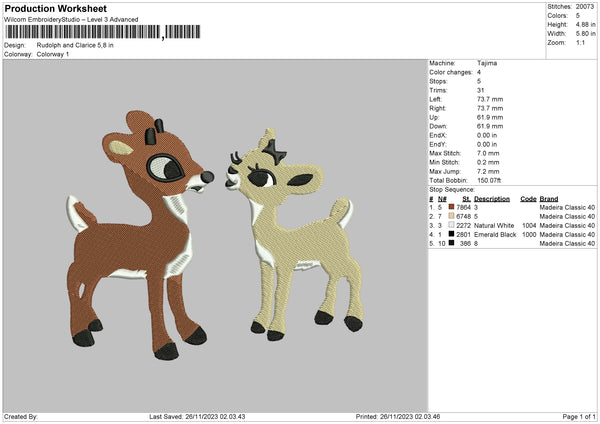Click the Height value '4.88 in'
This screenshot has width=600, height=424.
(x=585, y=24)
